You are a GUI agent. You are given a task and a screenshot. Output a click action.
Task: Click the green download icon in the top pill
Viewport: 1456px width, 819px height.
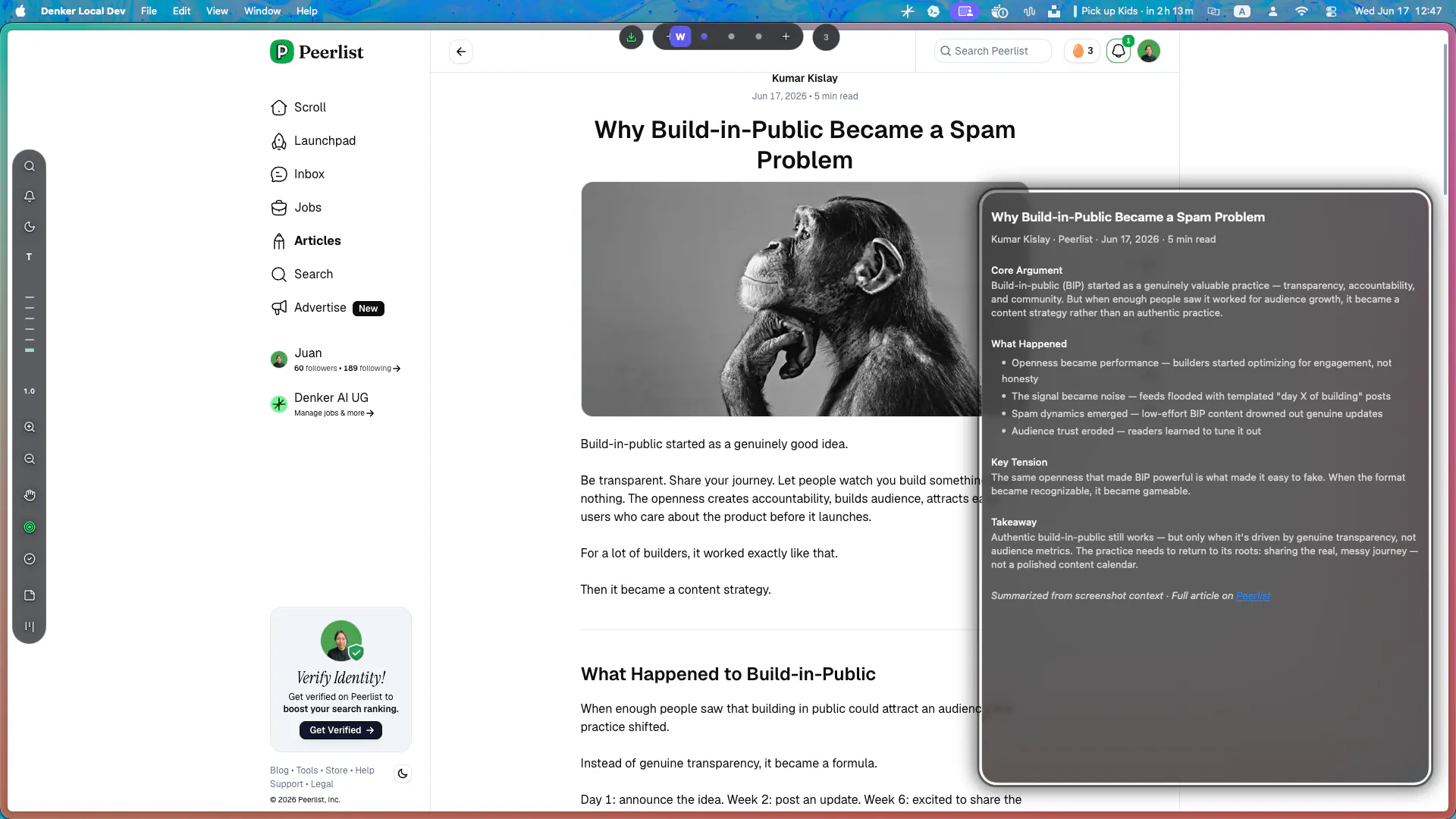[x=631, y=36]
